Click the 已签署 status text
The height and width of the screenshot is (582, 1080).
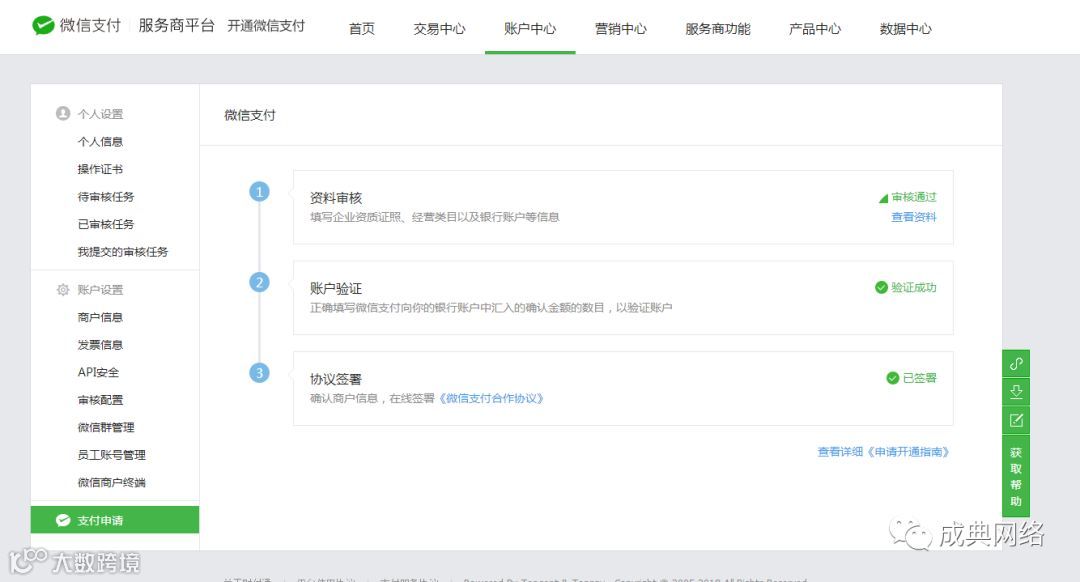[x=920, y=378]
